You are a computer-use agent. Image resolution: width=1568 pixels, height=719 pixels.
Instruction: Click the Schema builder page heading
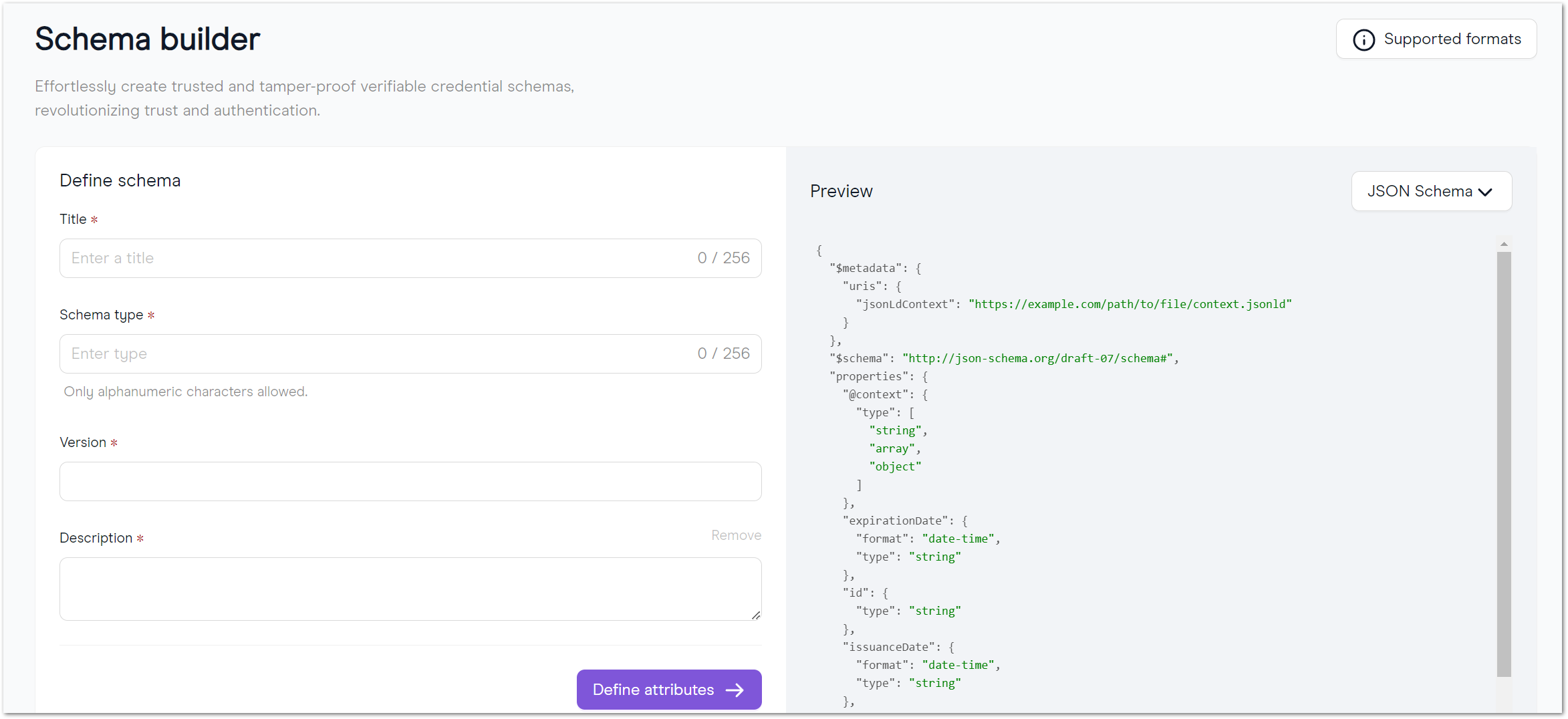click(147, 39)
